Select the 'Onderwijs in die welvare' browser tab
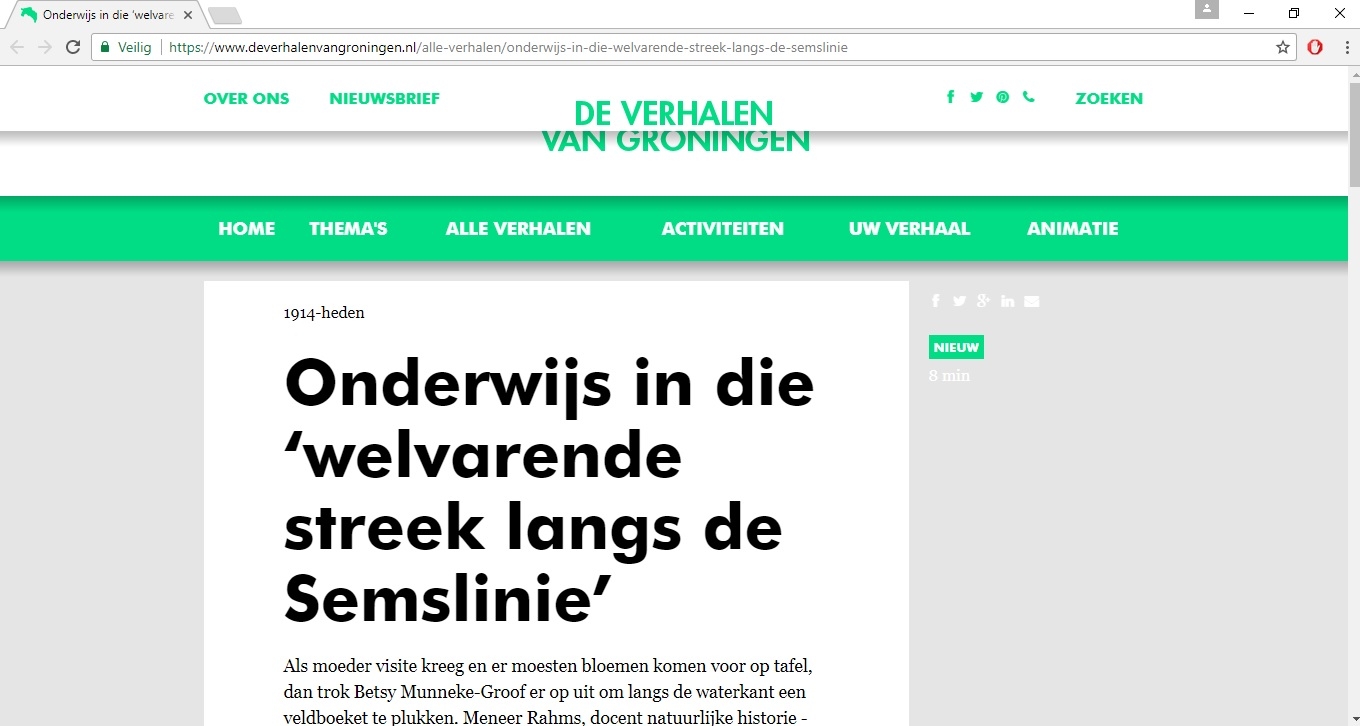Viewport: 1360px width, 726px height. click(x=105, y=15)
